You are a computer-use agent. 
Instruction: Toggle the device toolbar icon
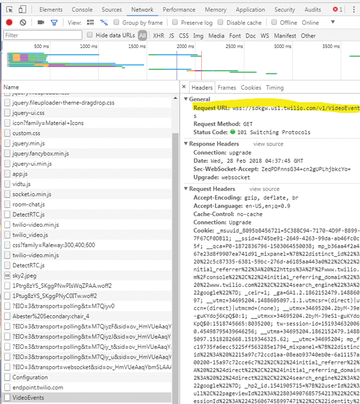[x=22, y=10]
